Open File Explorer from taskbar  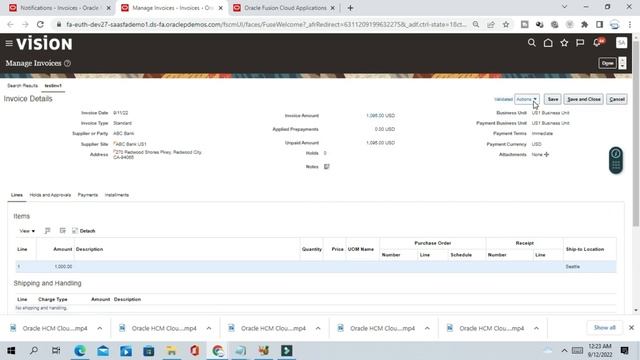tap(171, 351)
